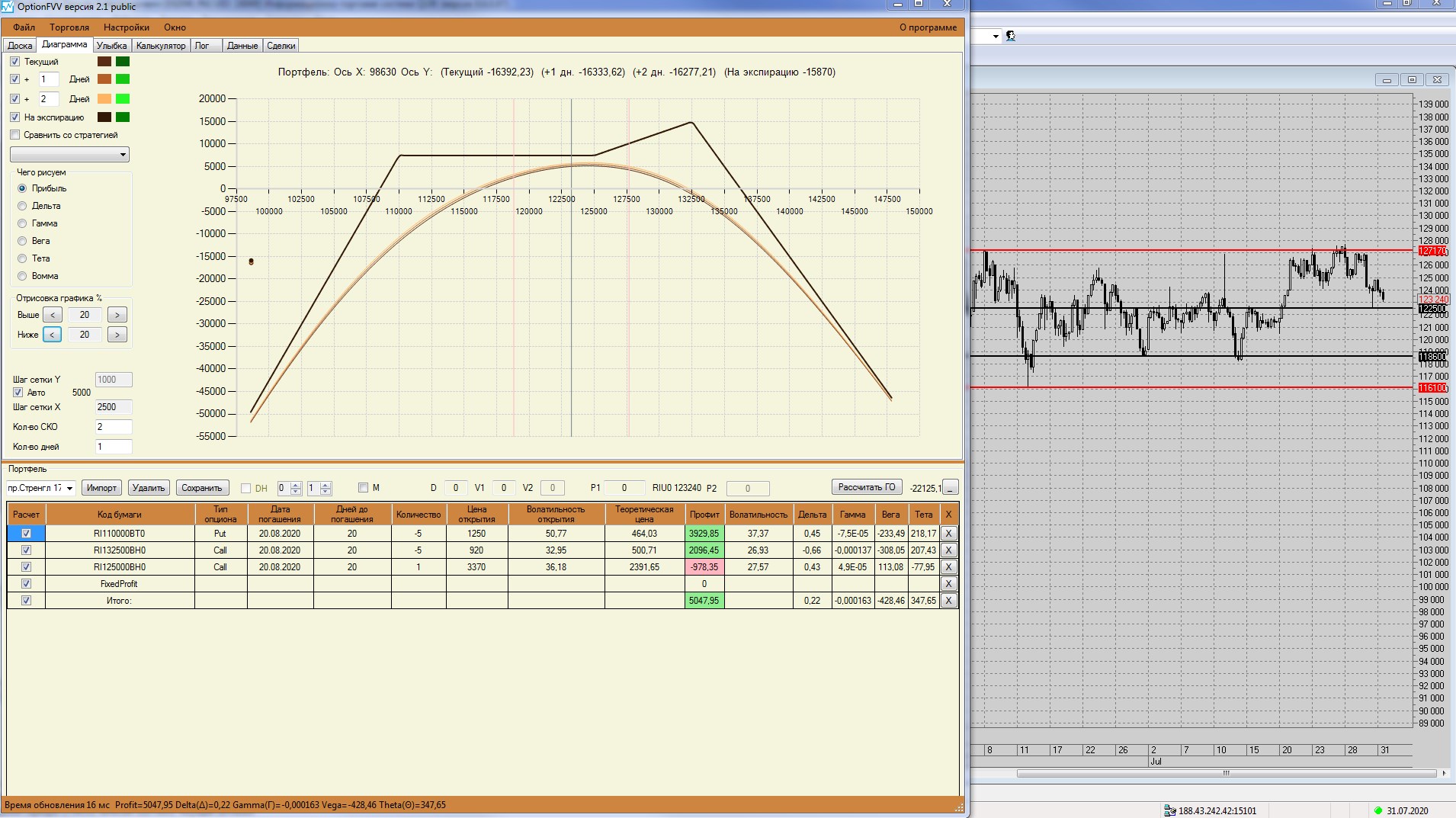This screenshot has width=1456, height=818.
Task: Delete the FixedProfit row with X
Action: coord(948,584)
